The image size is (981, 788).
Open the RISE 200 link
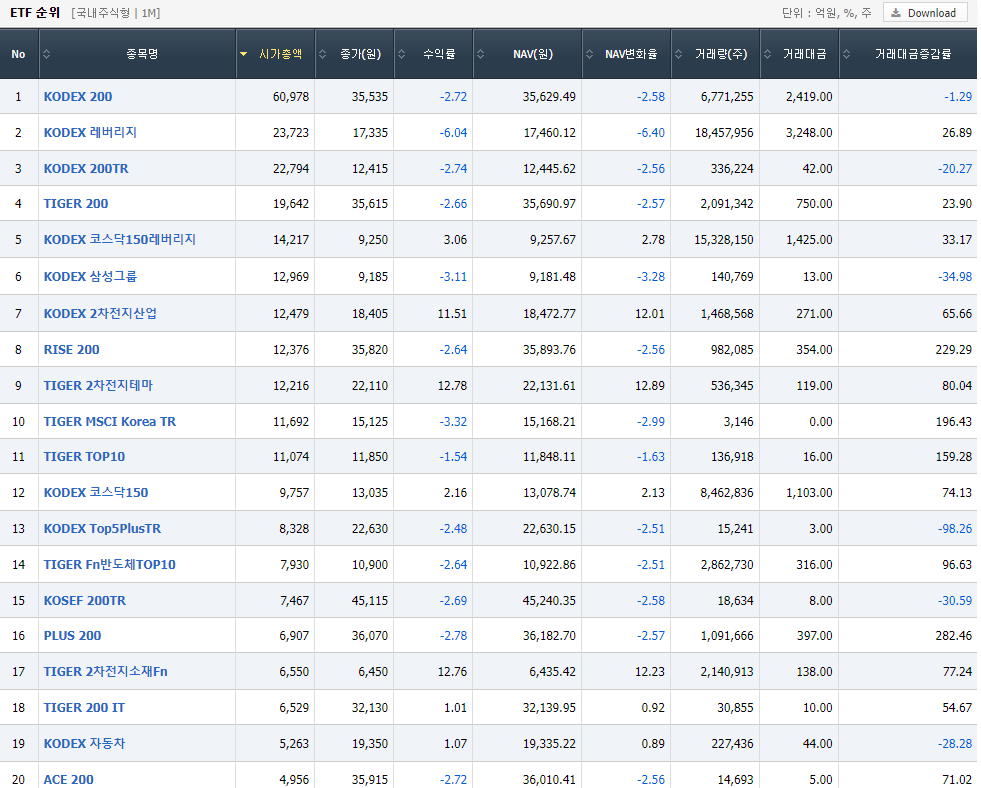pos(71,350)
